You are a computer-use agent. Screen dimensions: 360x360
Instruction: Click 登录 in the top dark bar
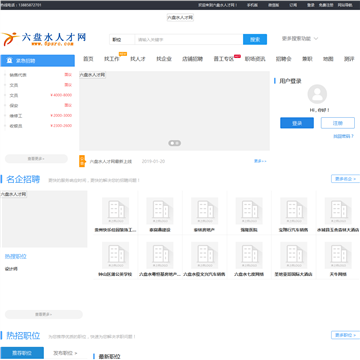(x=311, y=5)
